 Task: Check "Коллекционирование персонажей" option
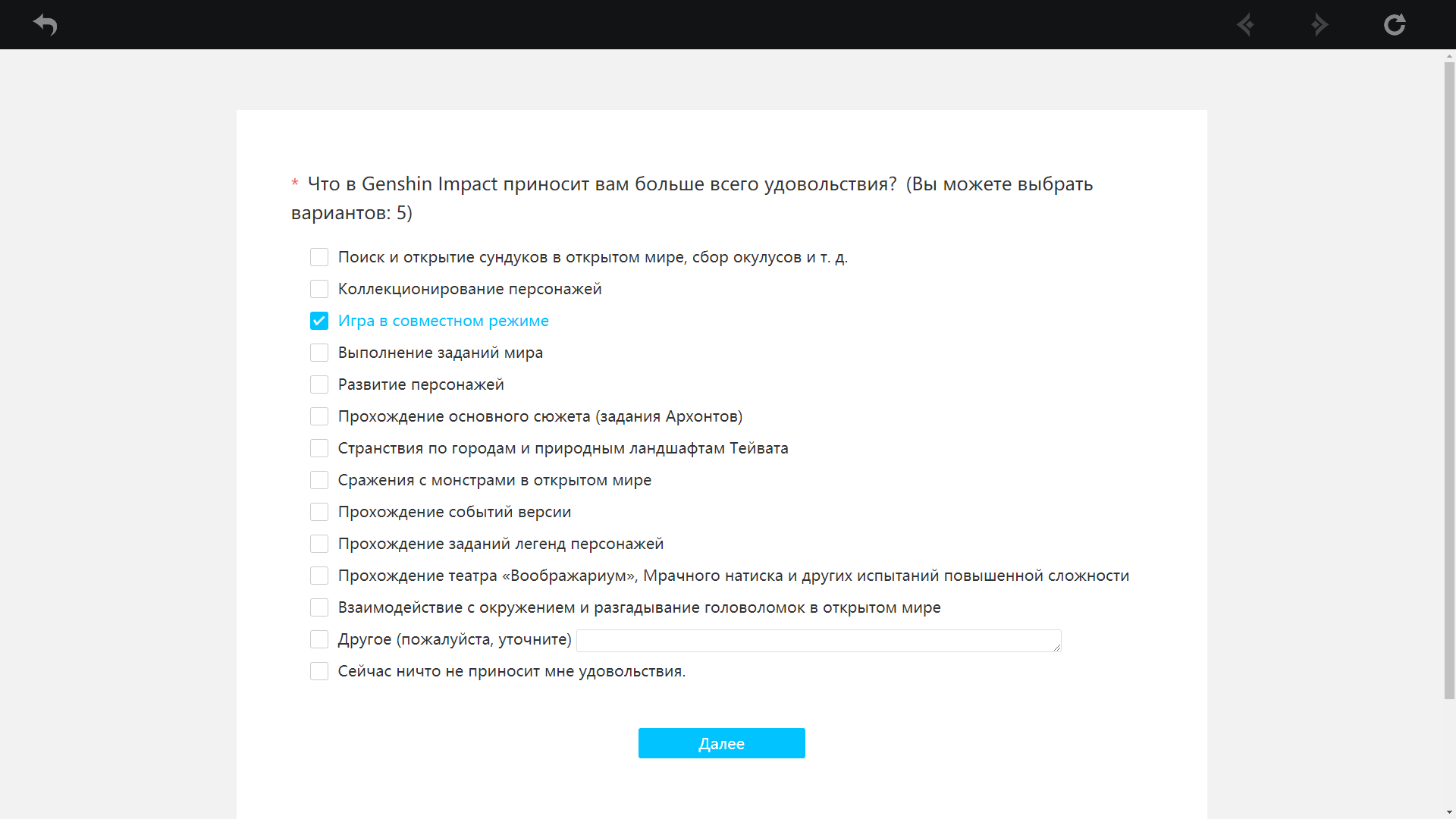point(319,289)
